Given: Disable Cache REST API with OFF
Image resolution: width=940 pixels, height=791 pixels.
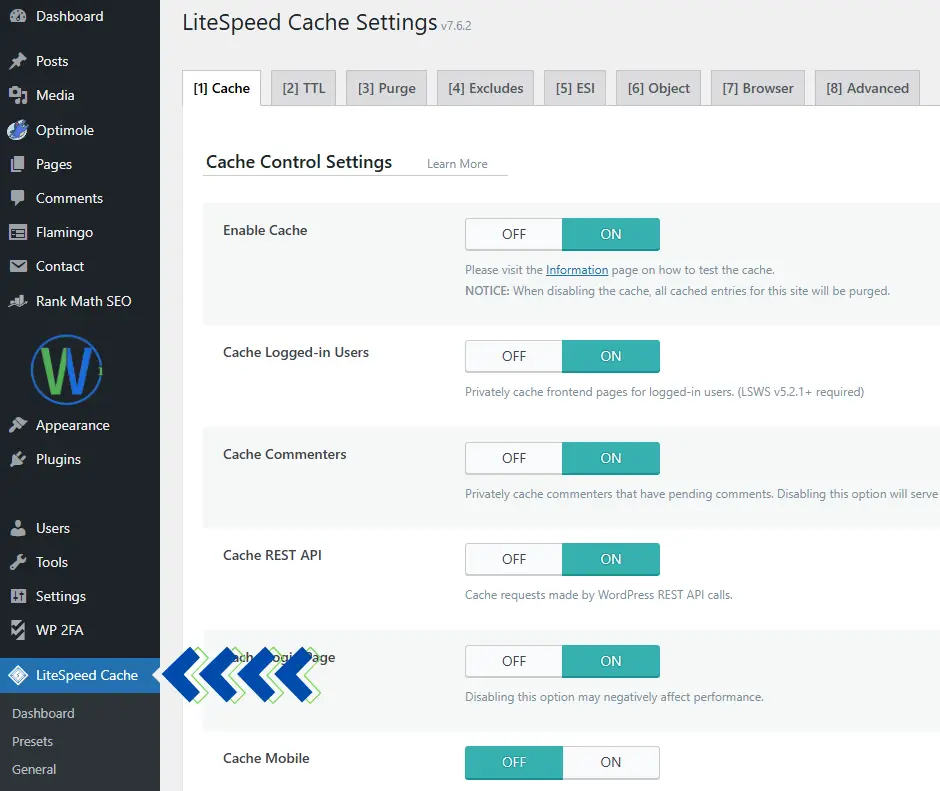Looking at the screenshot, I should point(514,559).
